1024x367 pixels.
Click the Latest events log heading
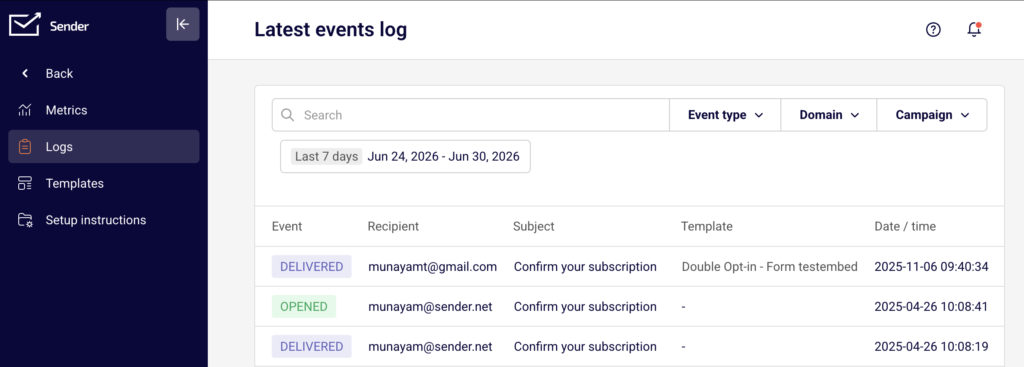tap(330, 29)
